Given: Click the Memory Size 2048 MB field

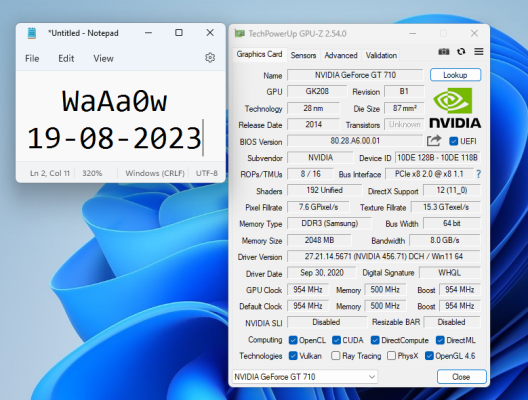Looking at the screenshot, I should [319, 240].
